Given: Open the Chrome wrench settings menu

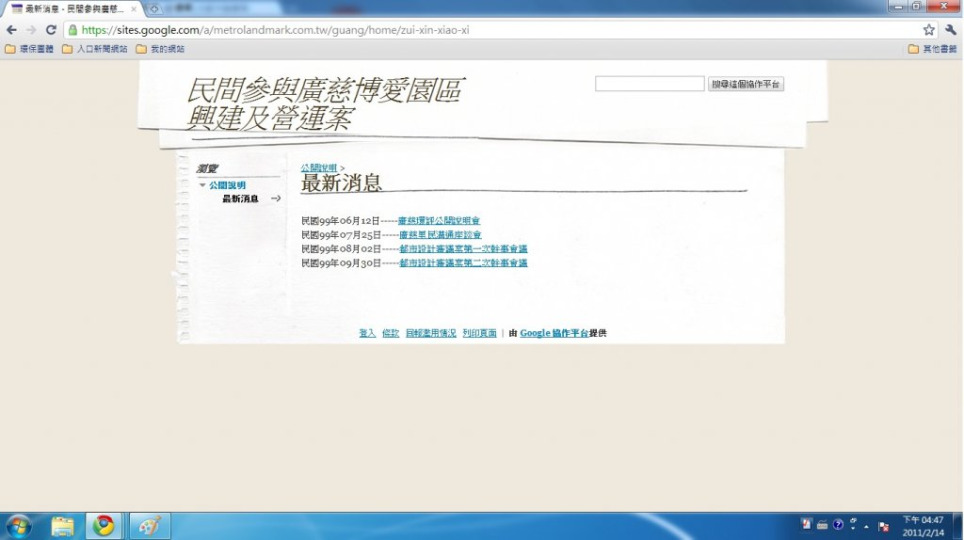Looking at the screenshot, I should (950, 30).
